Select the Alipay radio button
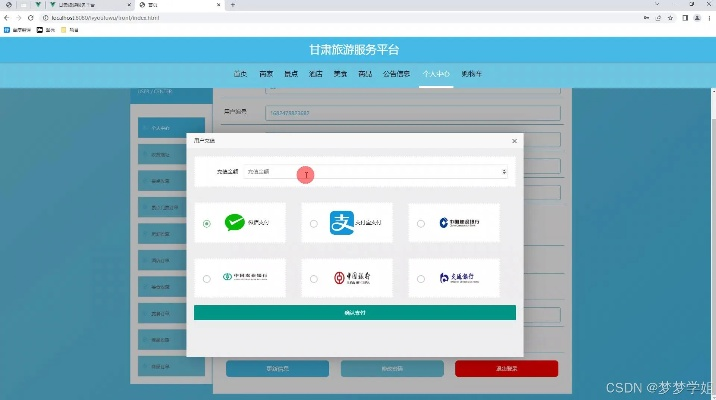This screenshot has height=400, width=716. tap(314, 224)
